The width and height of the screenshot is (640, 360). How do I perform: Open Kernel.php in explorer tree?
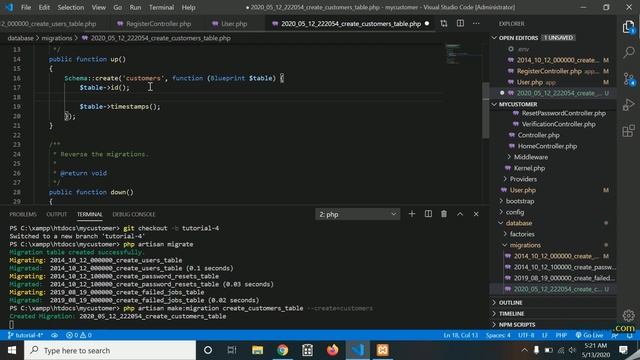click(x=529, y=168)
